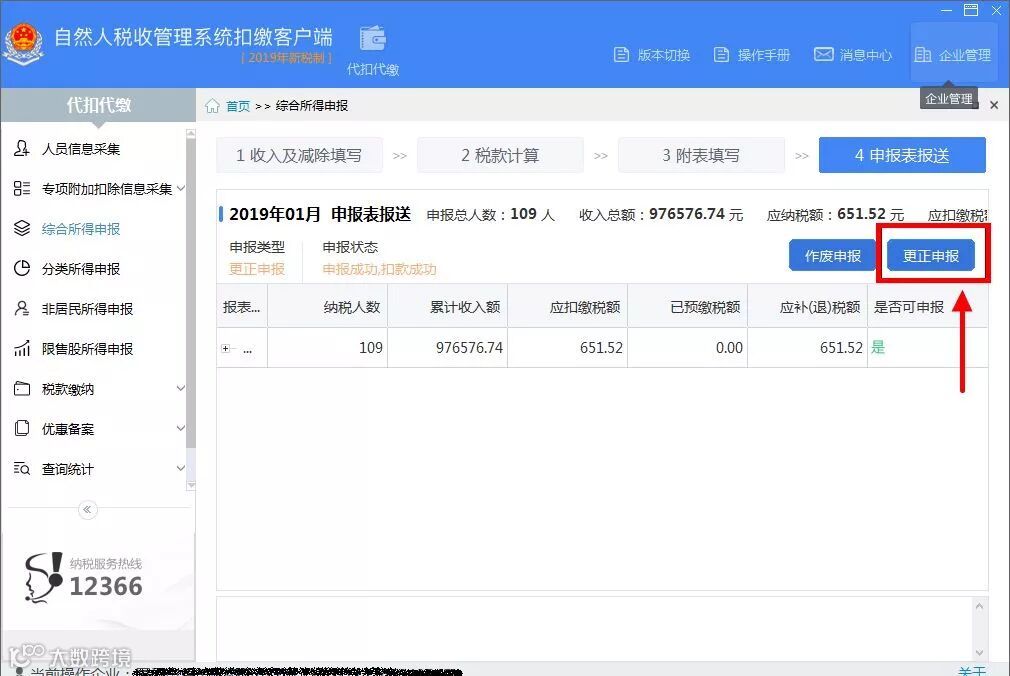Click the national tax emblem logo
The image size is (1010, 676).
click(24, 44)
